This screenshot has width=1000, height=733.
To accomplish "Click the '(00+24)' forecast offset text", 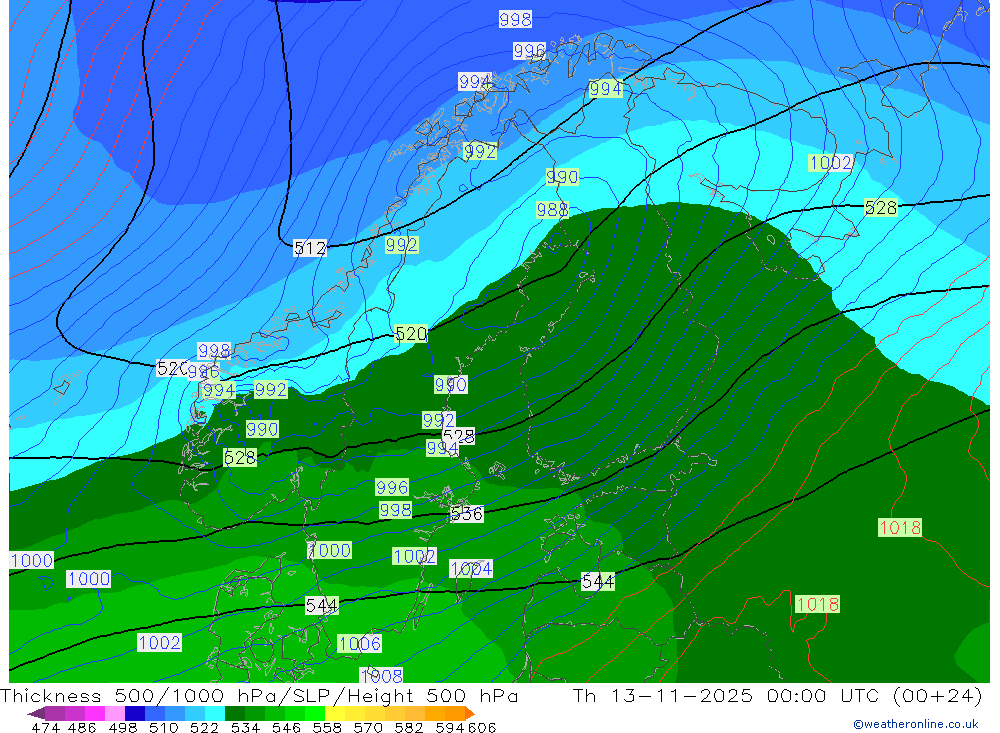I will coord(938,695).
